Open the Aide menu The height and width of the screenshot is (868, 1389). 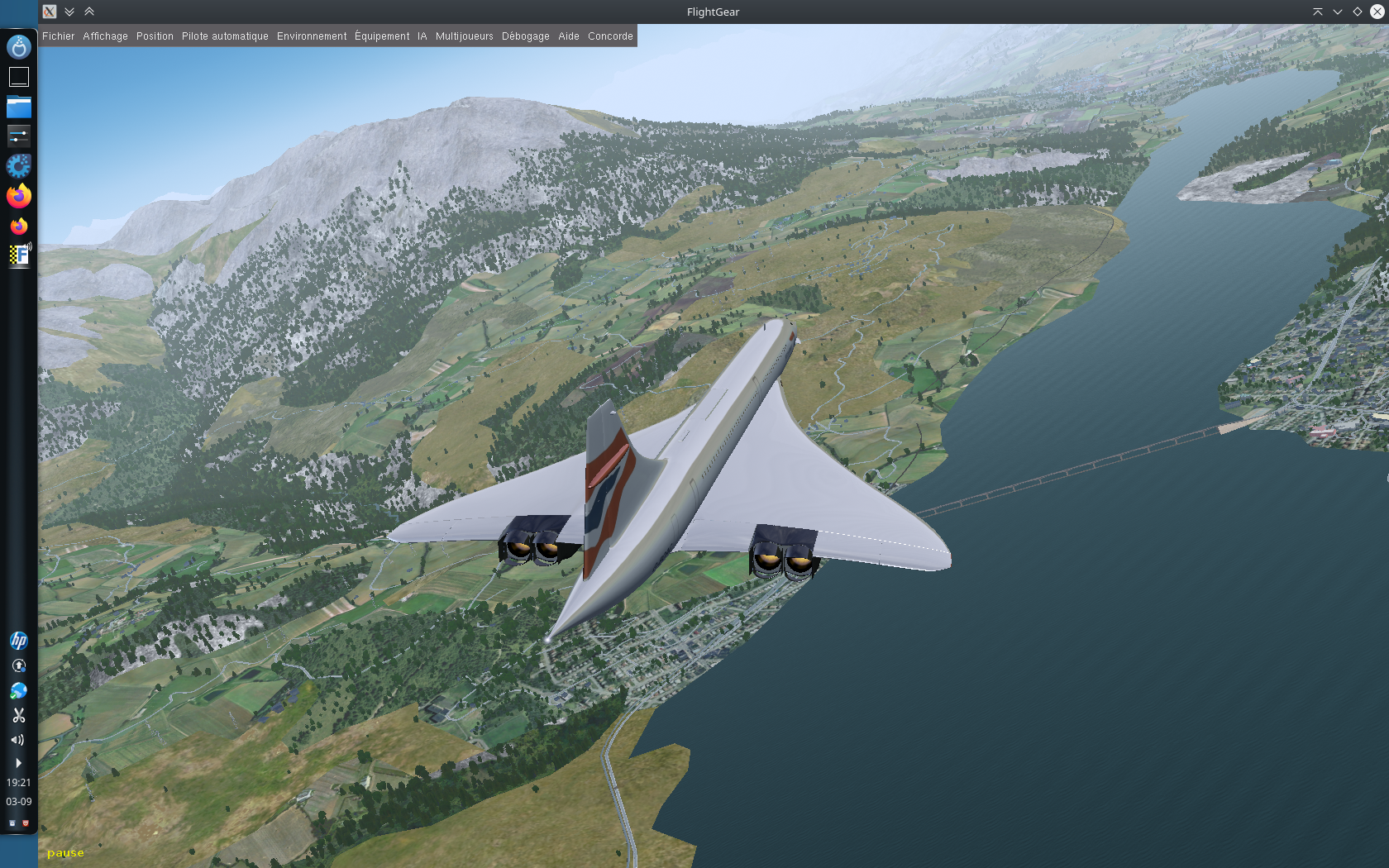(569, 36)
